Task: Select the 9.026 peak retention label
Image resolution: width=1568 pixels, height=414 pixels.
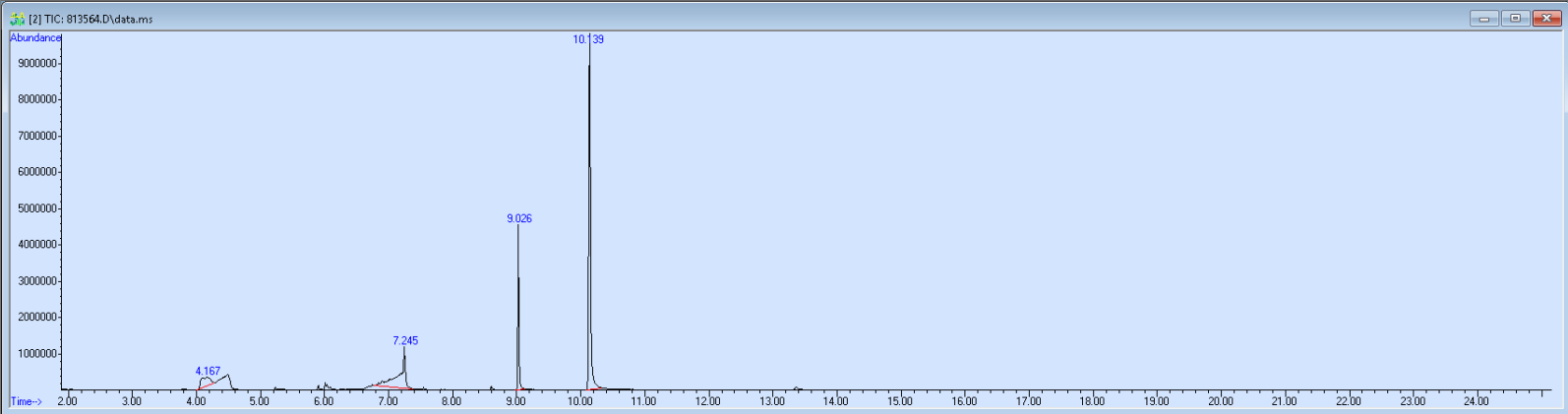Action: pos(519,218)
